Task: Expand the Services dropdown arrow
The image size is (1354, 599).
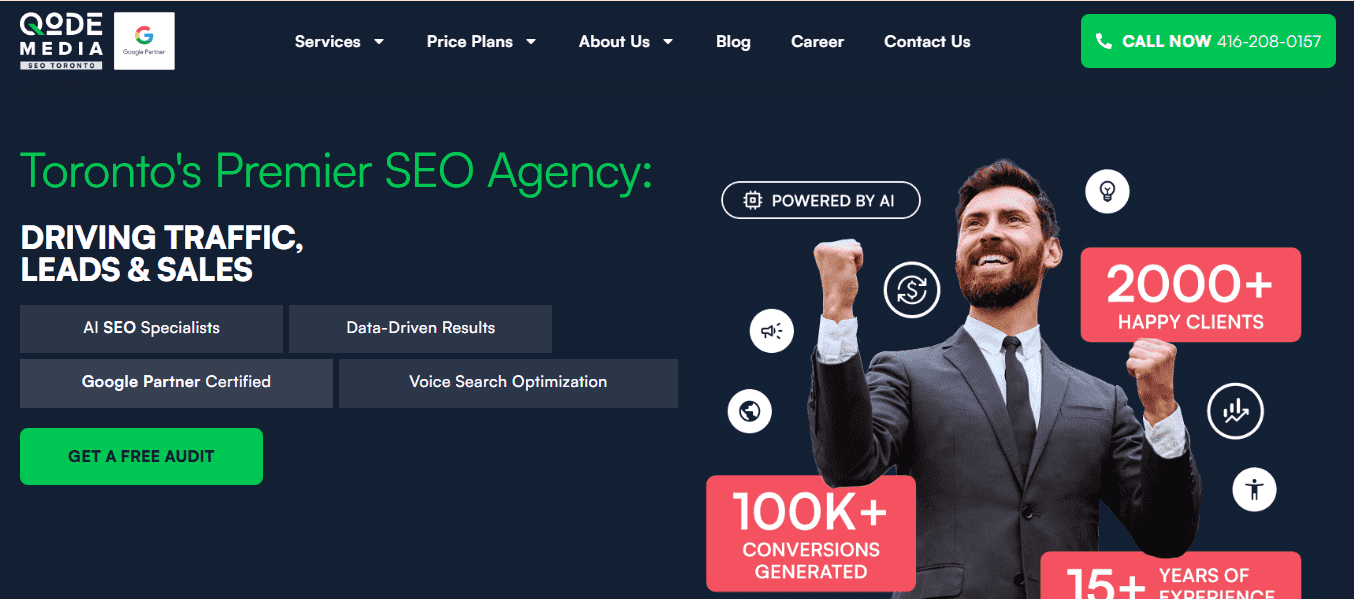Action: pos(379,42)
